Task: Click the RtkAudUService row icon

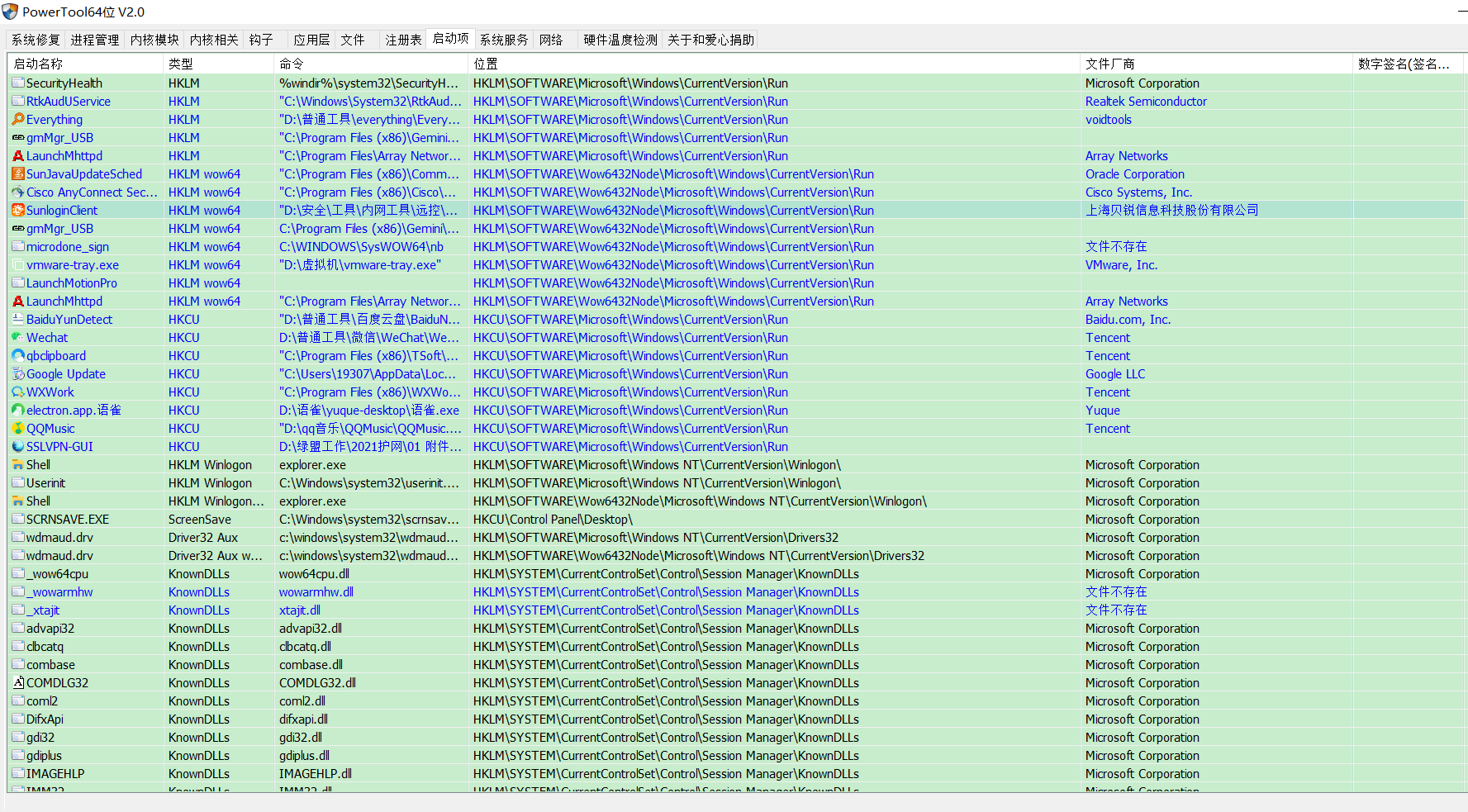Action: tap(18, 101)
